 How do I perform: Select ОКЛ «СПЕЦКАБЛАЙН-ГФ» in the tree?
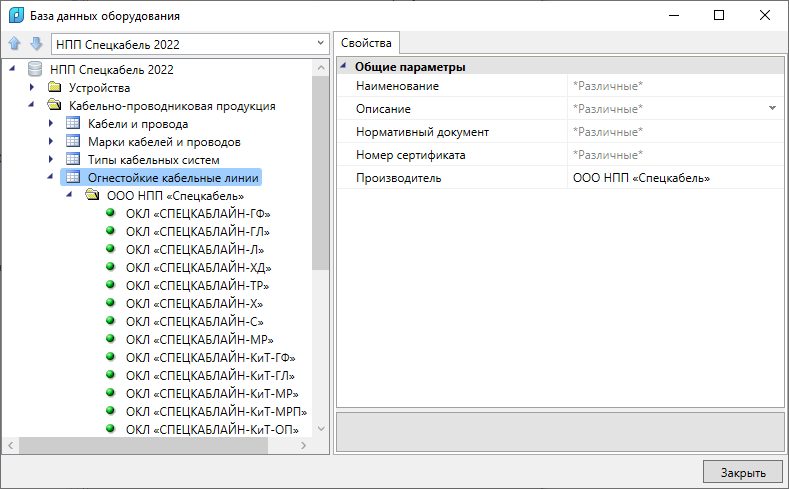(x=198, y=214)
